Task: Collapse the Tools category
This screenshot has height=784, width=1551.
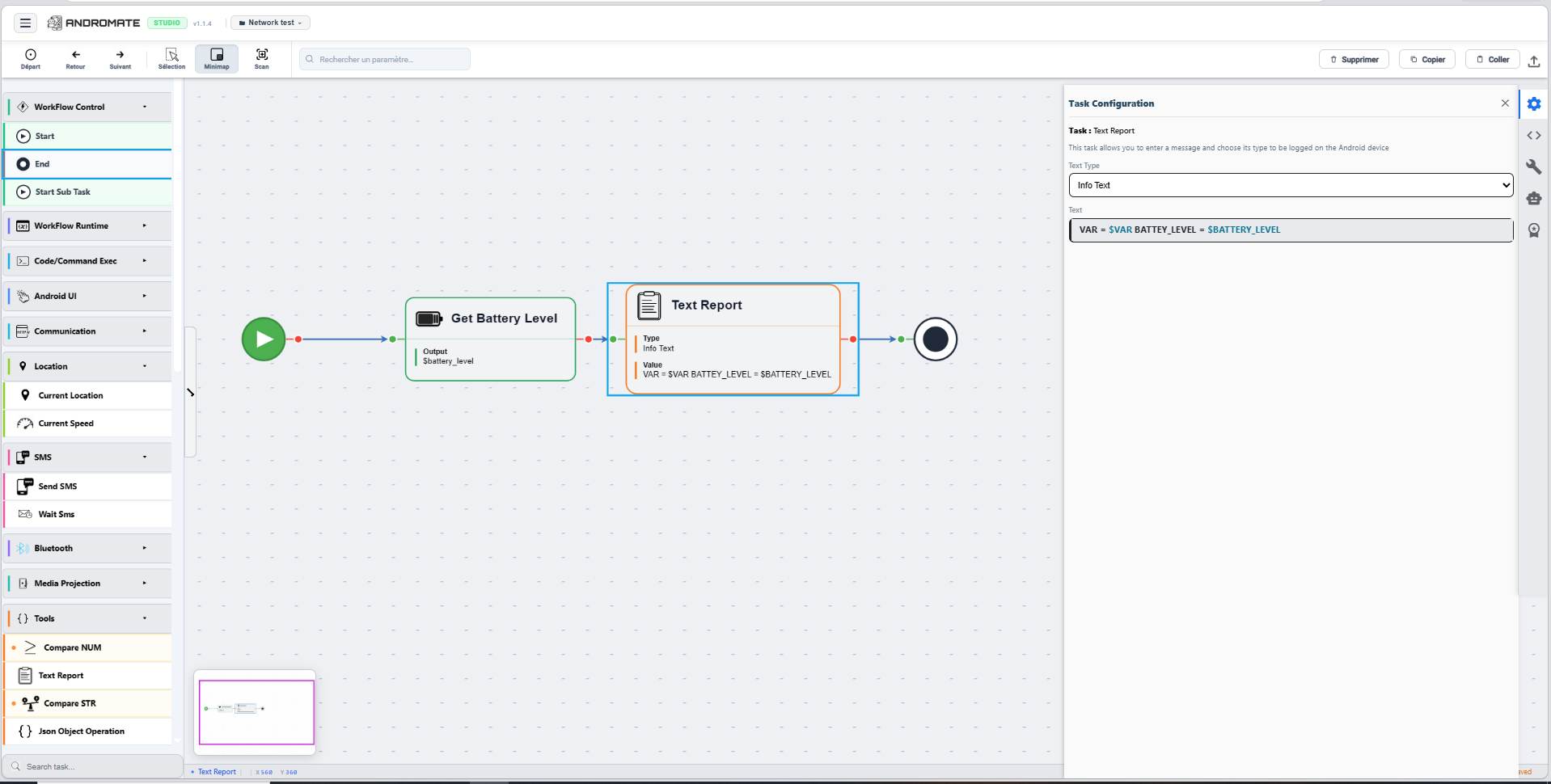Action: click(89, 618)
